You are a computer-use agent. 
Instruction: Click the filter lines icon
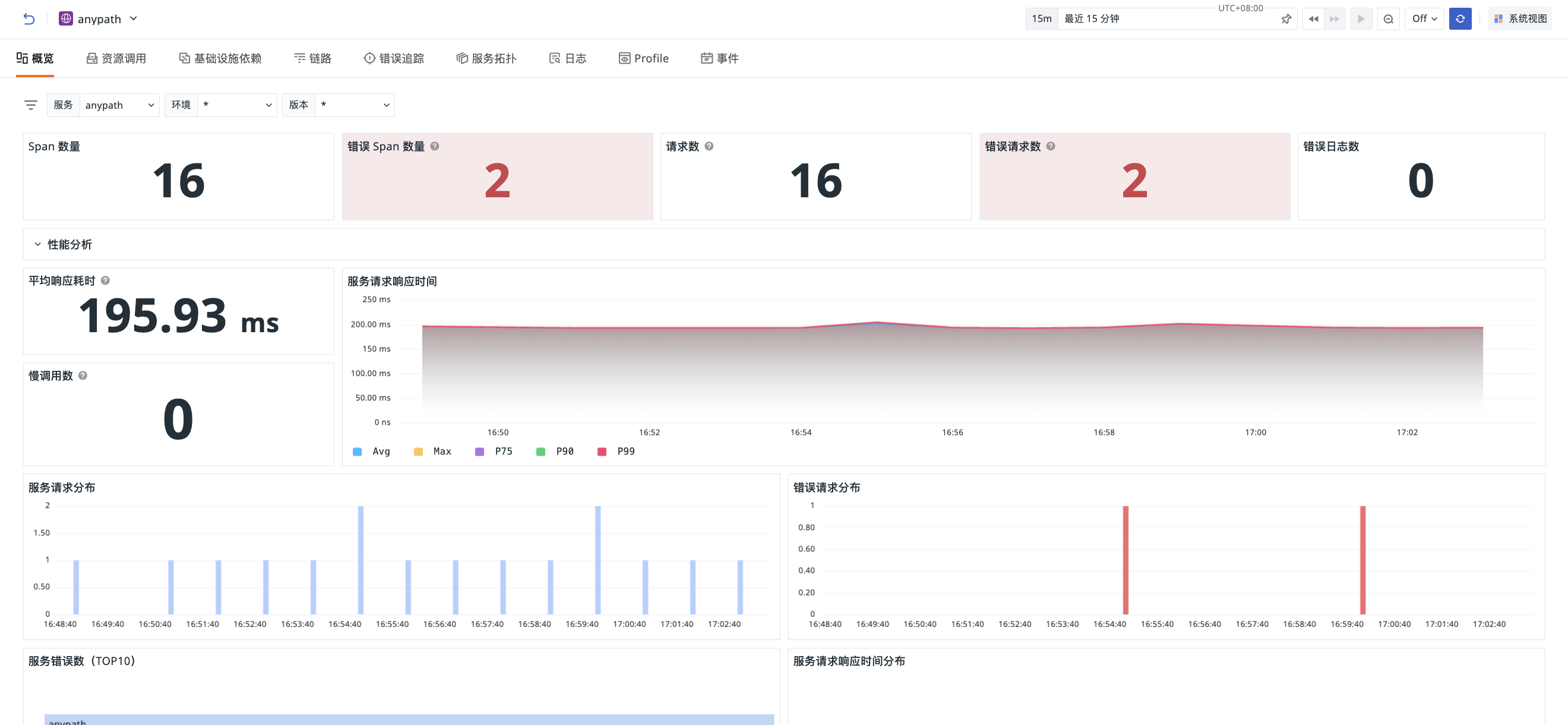30,105
